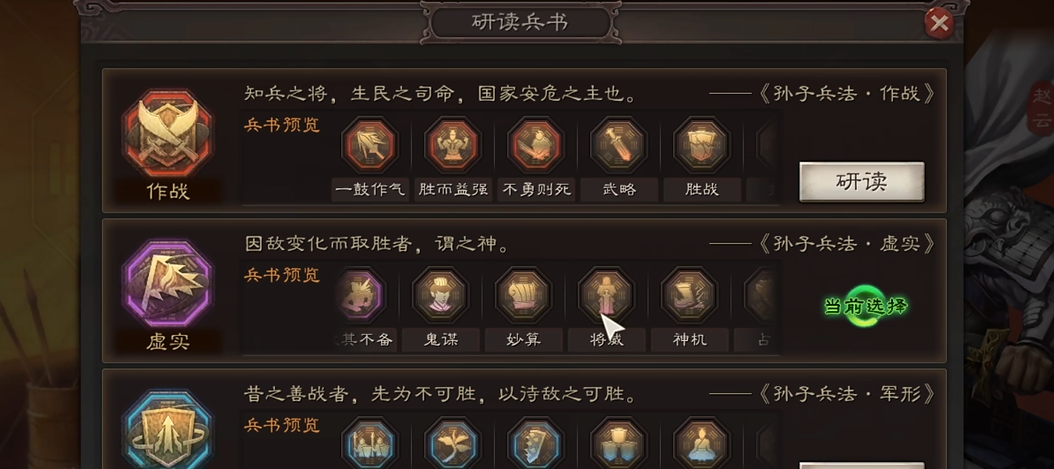Click first skill icon in 军形 row
1054x469 pixels.
click(x=370, y=443)
